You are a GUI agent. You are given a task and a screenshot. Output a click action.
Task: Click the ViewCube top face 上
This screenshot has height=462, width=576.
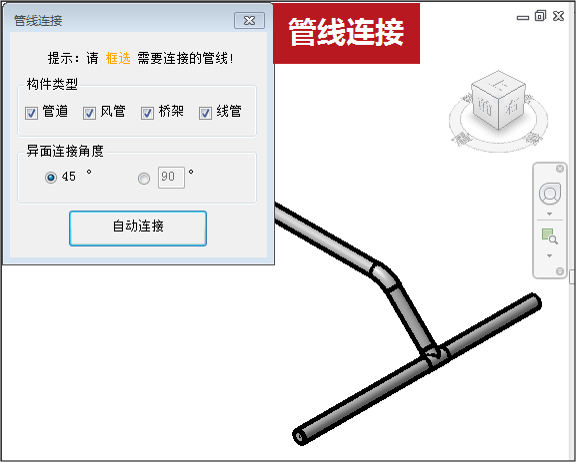point(499,85)
